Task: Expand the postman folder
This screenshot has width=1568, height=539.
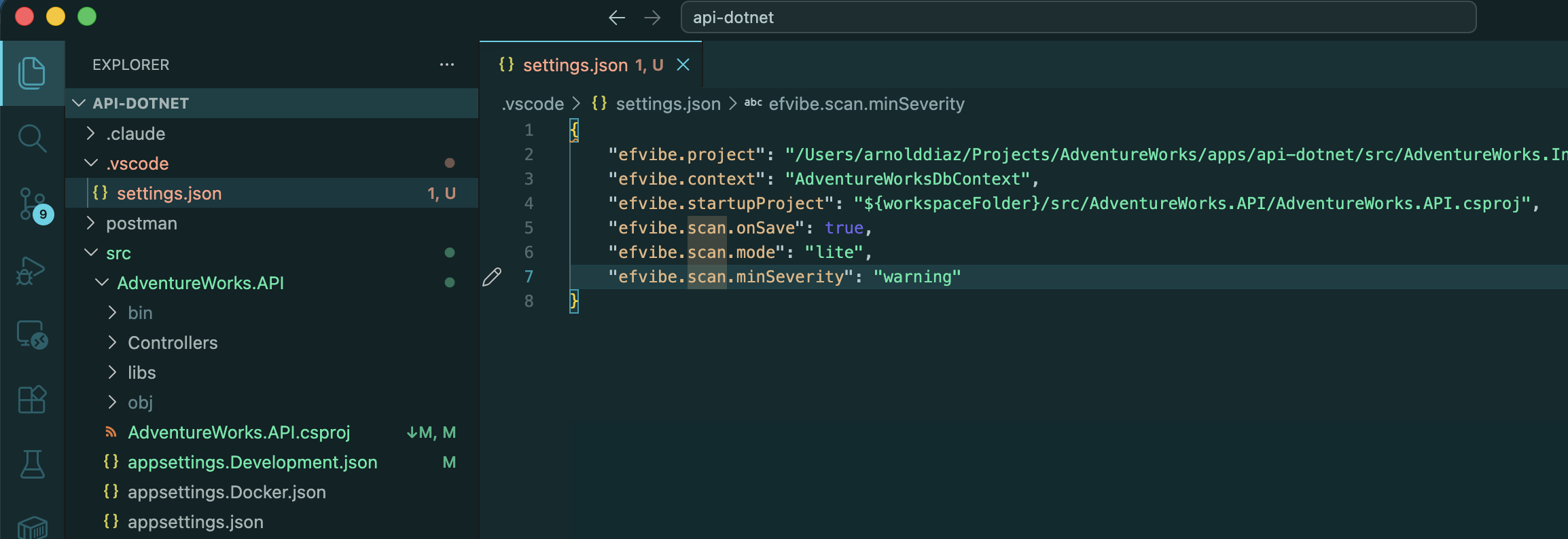Action: [90, 223]
